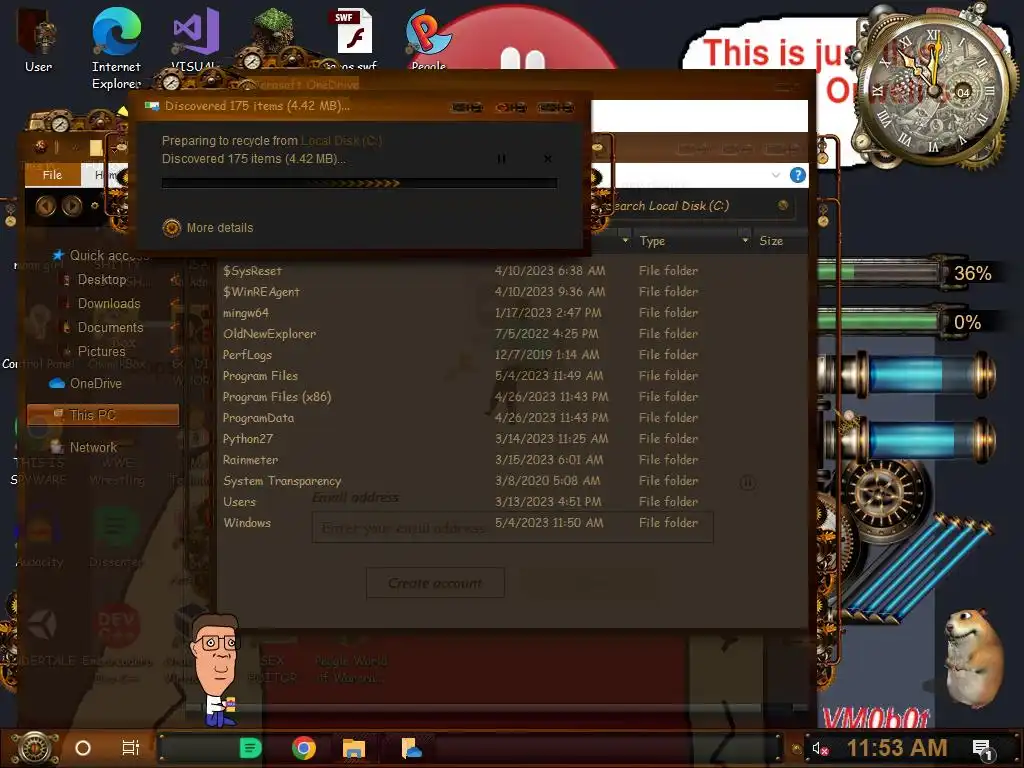
Task: Select This PC in navigation pane
Action: [x=103, y=415]
